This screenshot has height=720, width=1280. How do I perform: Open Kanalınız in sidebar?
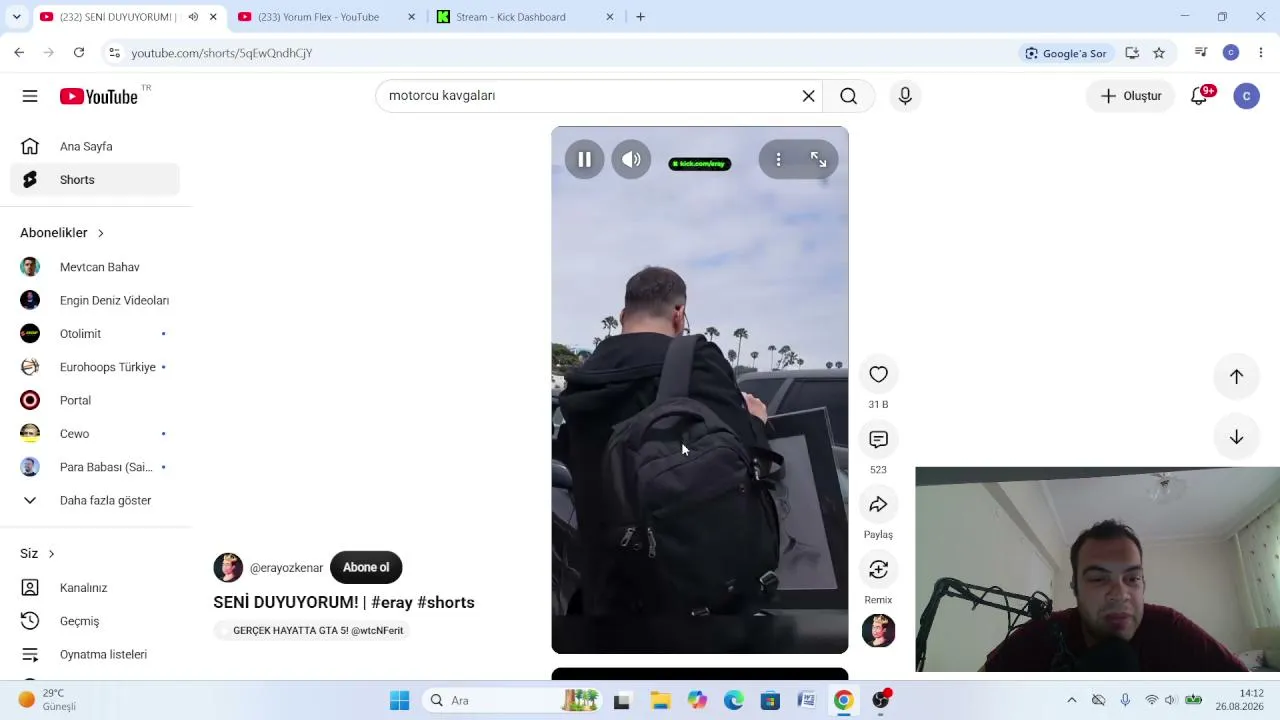tap(95, 588)
